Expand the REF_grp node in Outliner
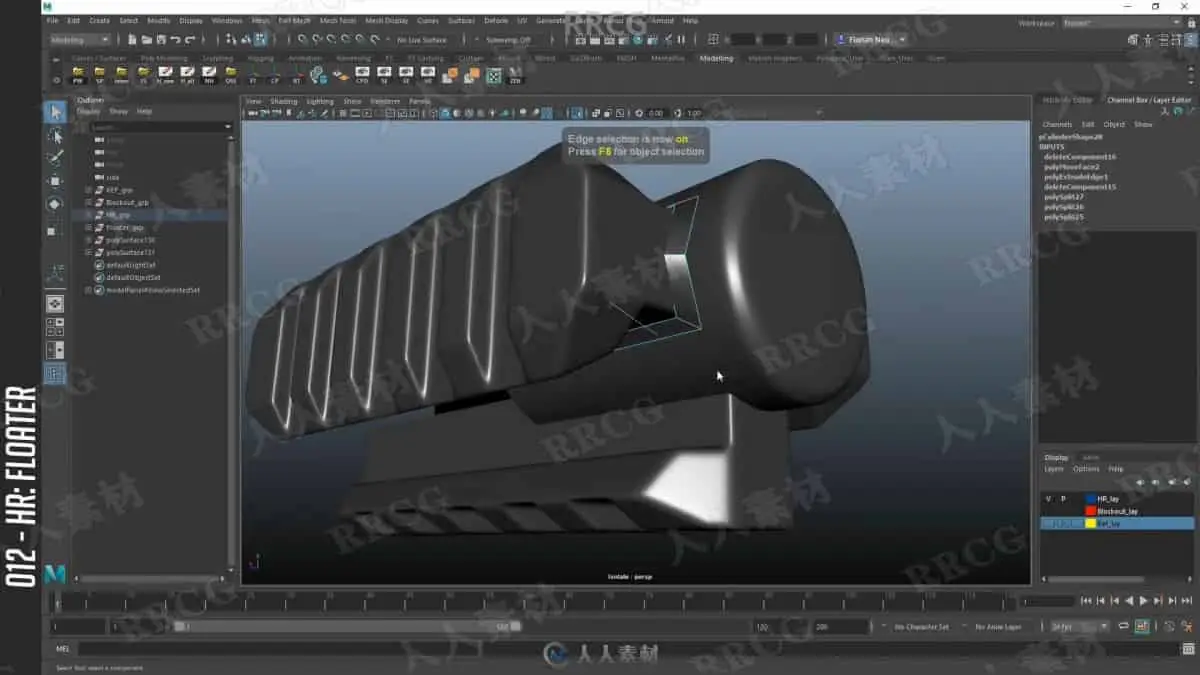The width and height of the screenshot is (1200, 675). [x=88, y=190]
